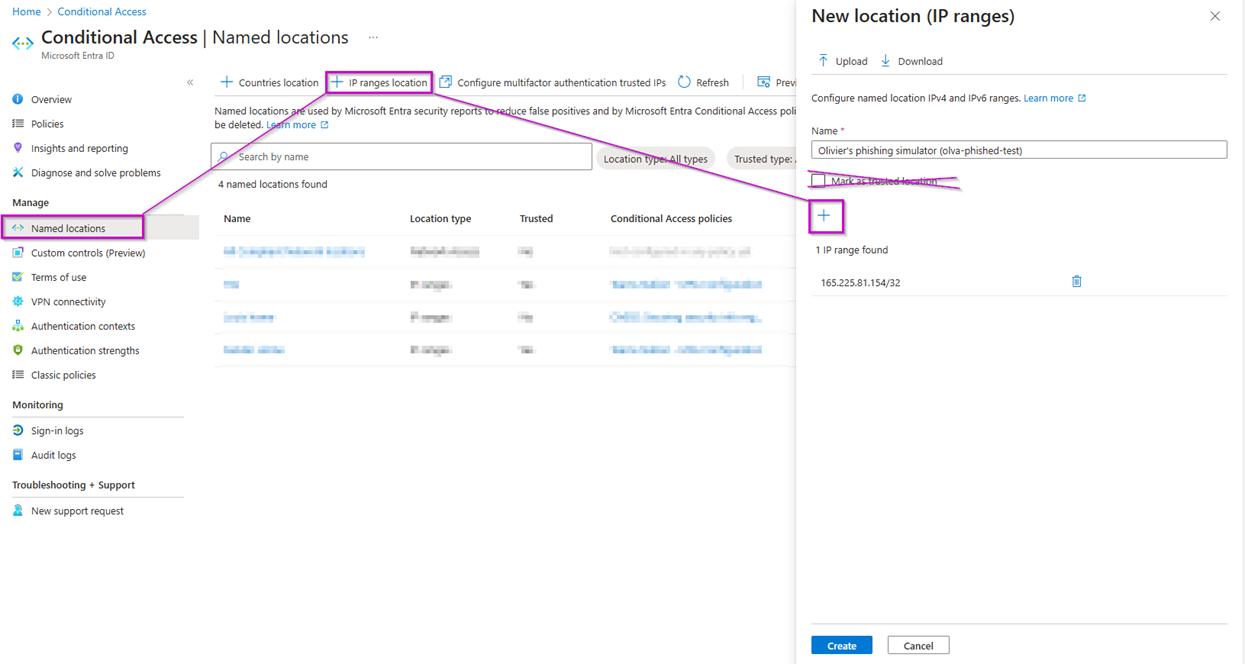The width and height of the screenshot is (1245, 664).
Task: Upload an IP ranges file
Action: click(x=841, y=61)
